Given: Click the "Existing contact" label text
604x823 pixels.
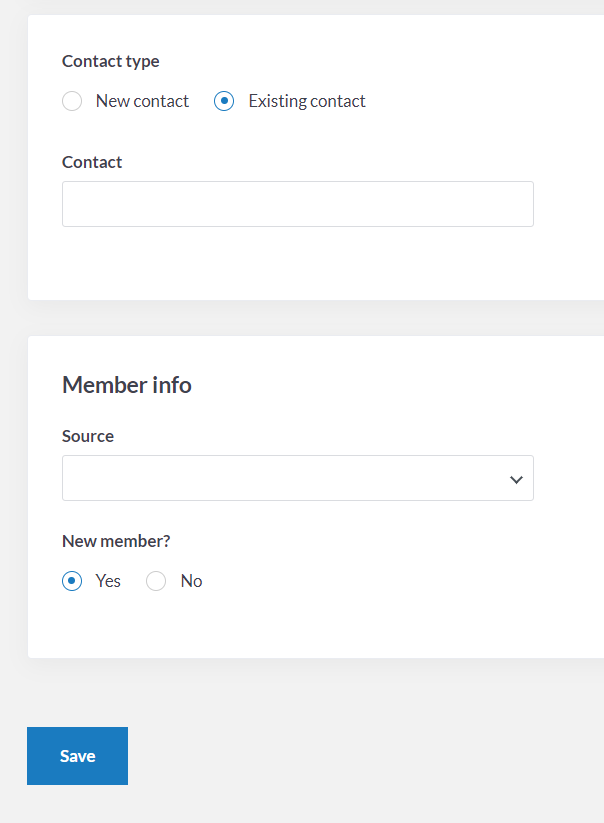Looking at the screenshot, I should [x=307, y=101].
